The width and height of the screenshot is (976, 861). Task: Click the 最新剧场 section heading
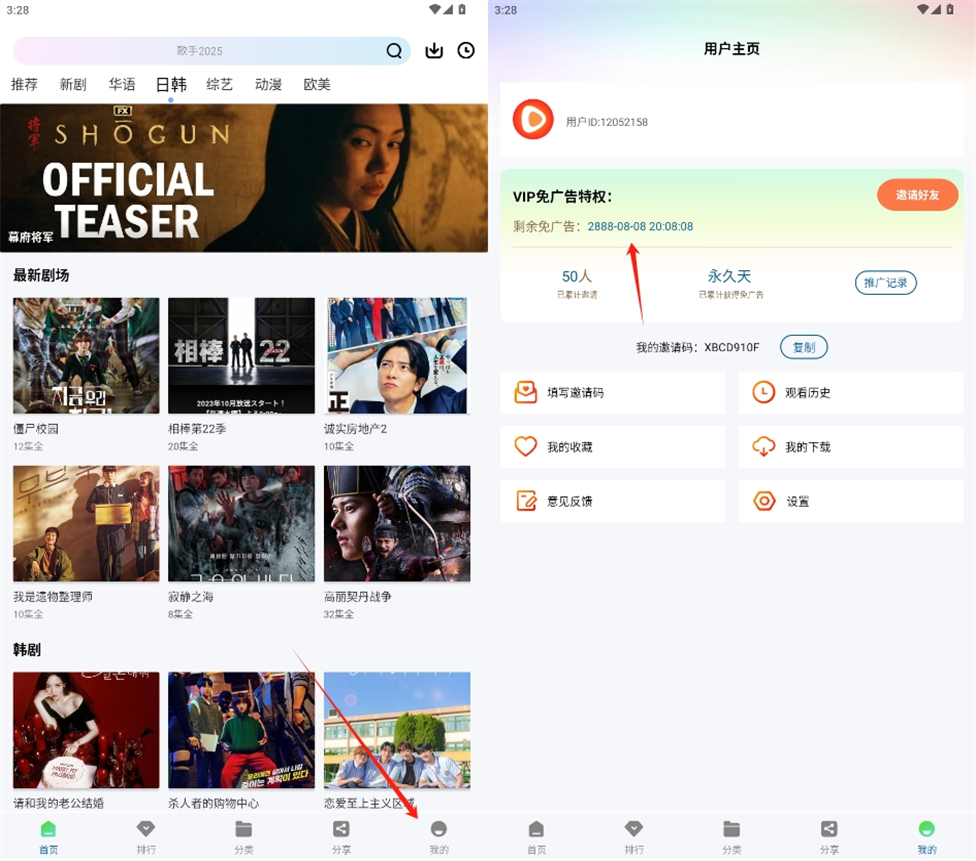[41, 275]
